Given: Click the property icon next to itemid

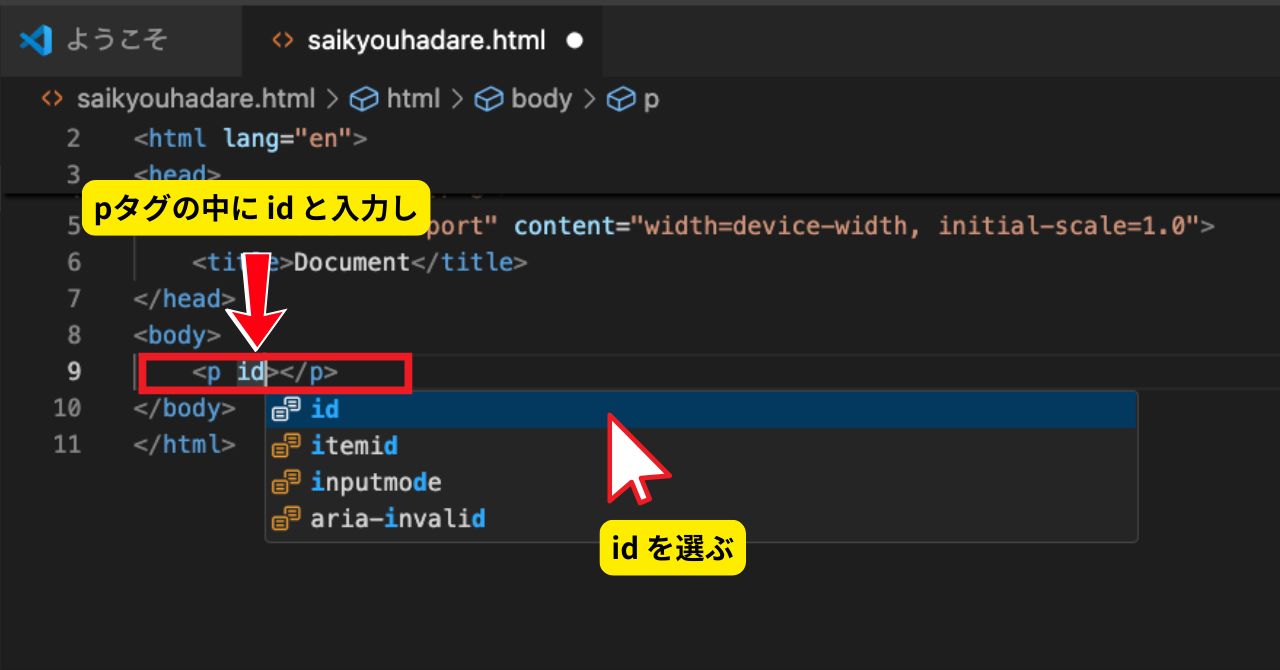Looking at the screenshot, I should (x=287, y=445).
